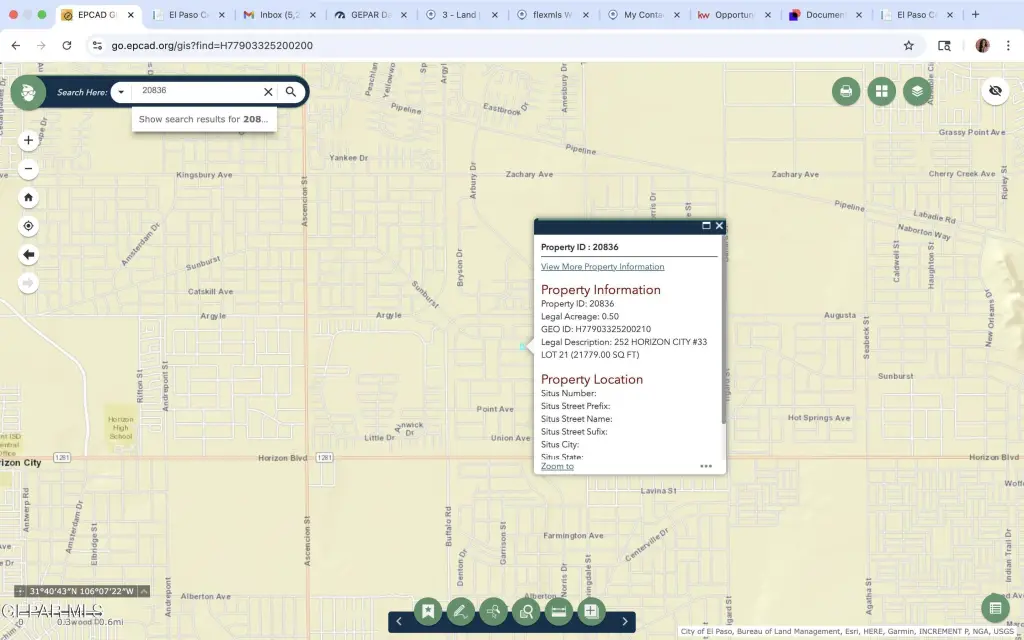Clear the search box text
Image resolution: width=1024 pixels, height=640 pixels.
coord(268,92)
